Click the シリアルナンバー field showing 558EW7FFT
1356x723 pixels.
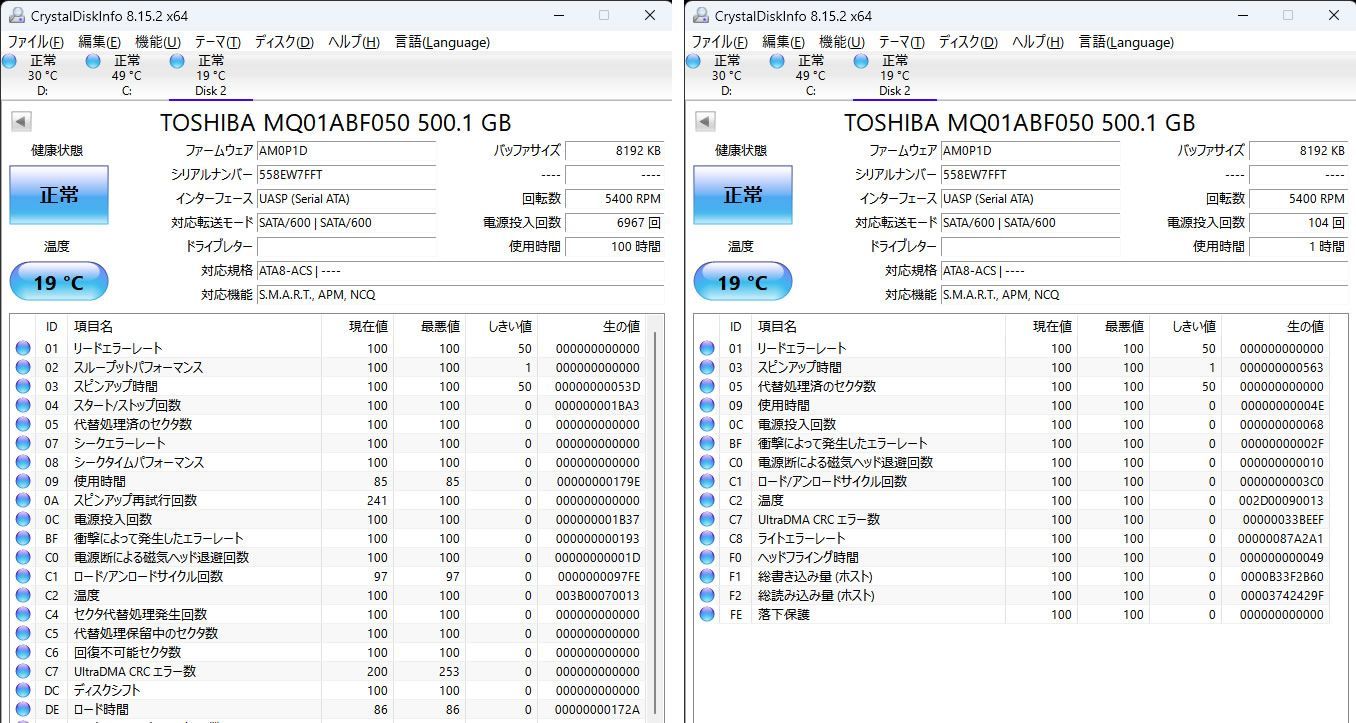(346, 175)
